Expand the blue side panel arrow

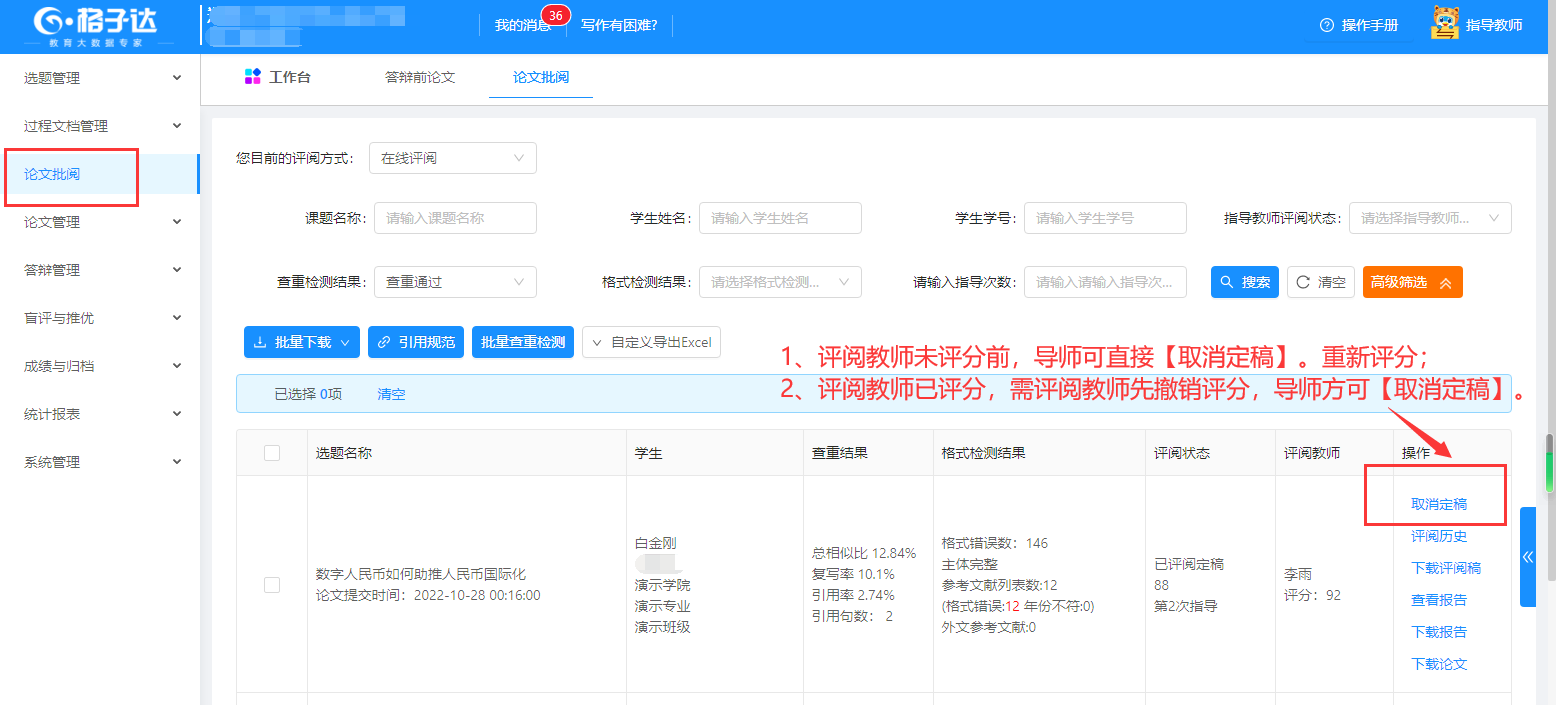click(1527, 557)
